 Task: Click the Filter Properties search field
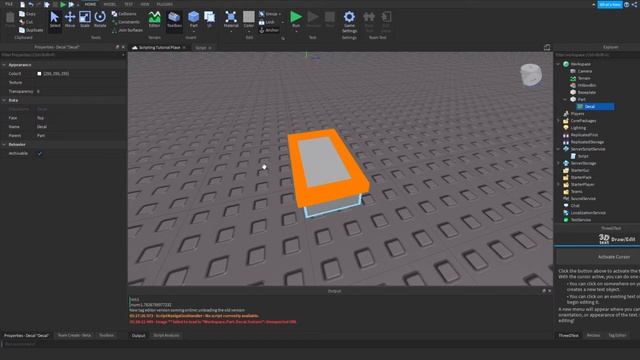pyautogui.click(x=63, y=55)
